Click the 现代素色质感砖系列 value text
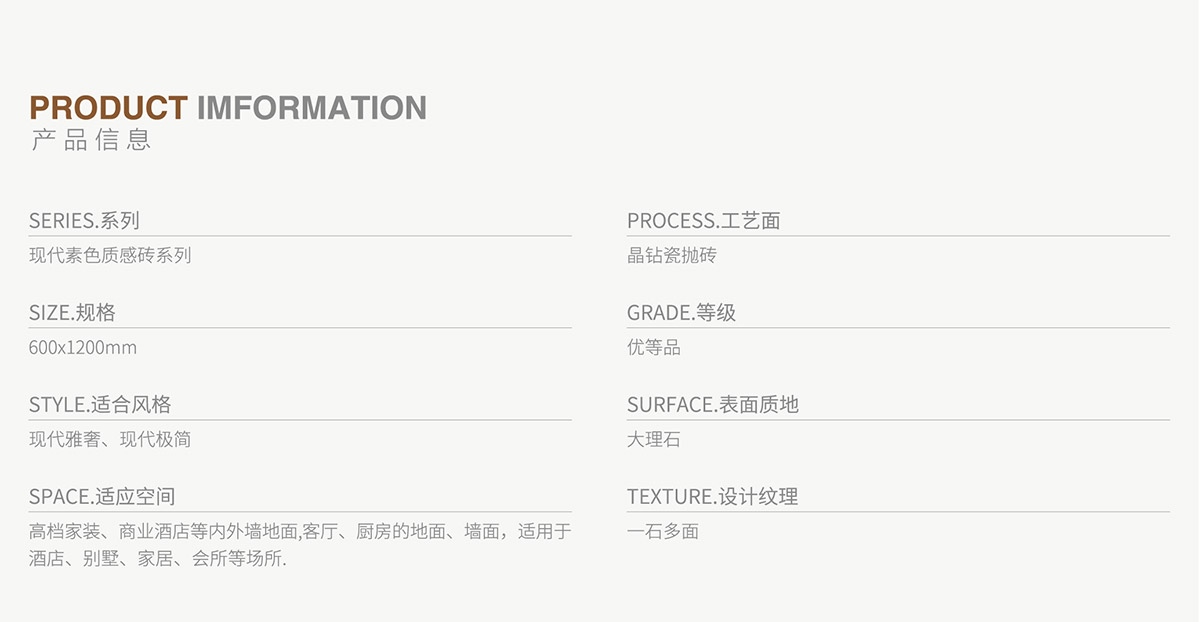The image size is (1200, 622). (x=110, y=256)
